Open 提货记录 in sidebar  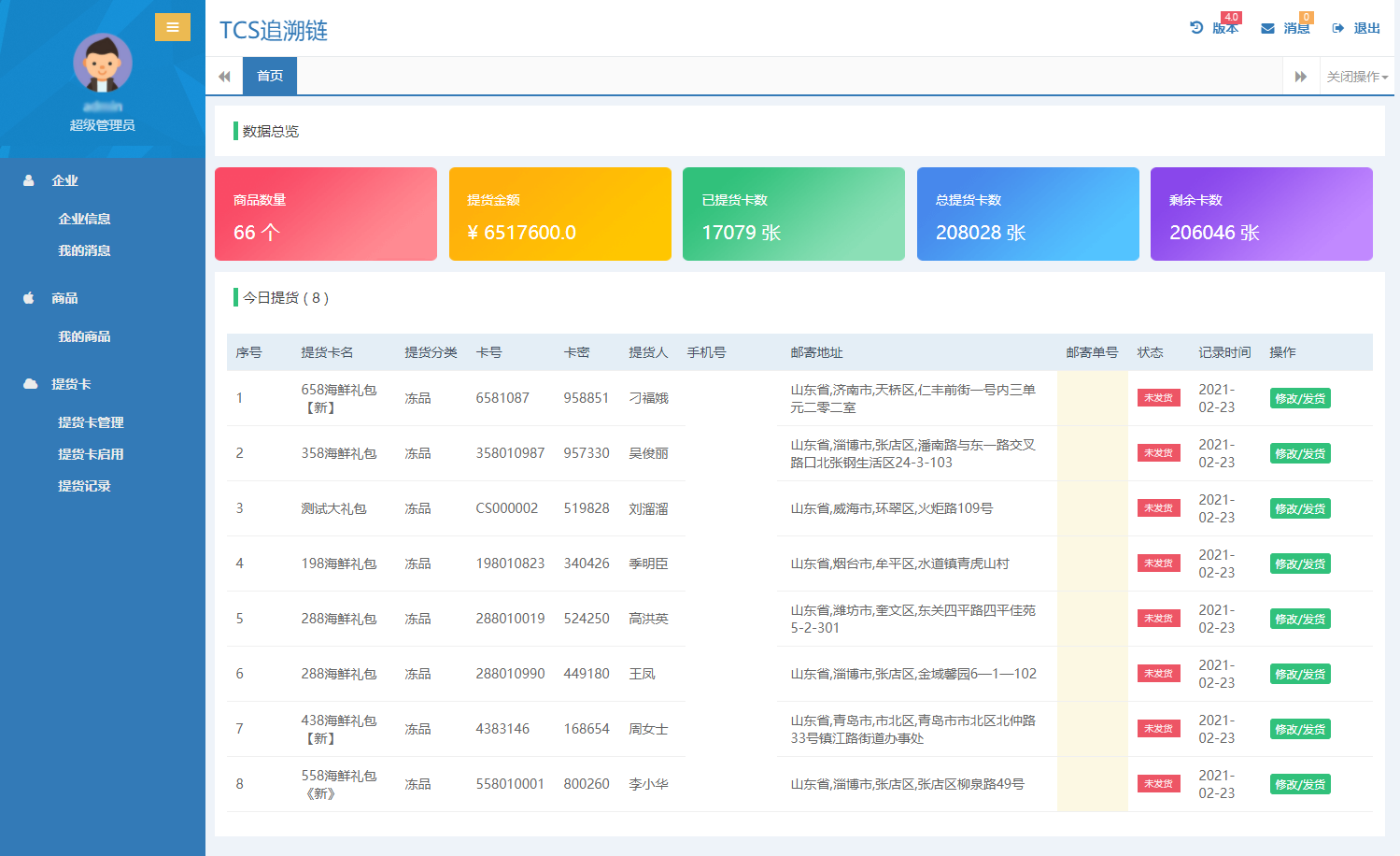point(84,486)
